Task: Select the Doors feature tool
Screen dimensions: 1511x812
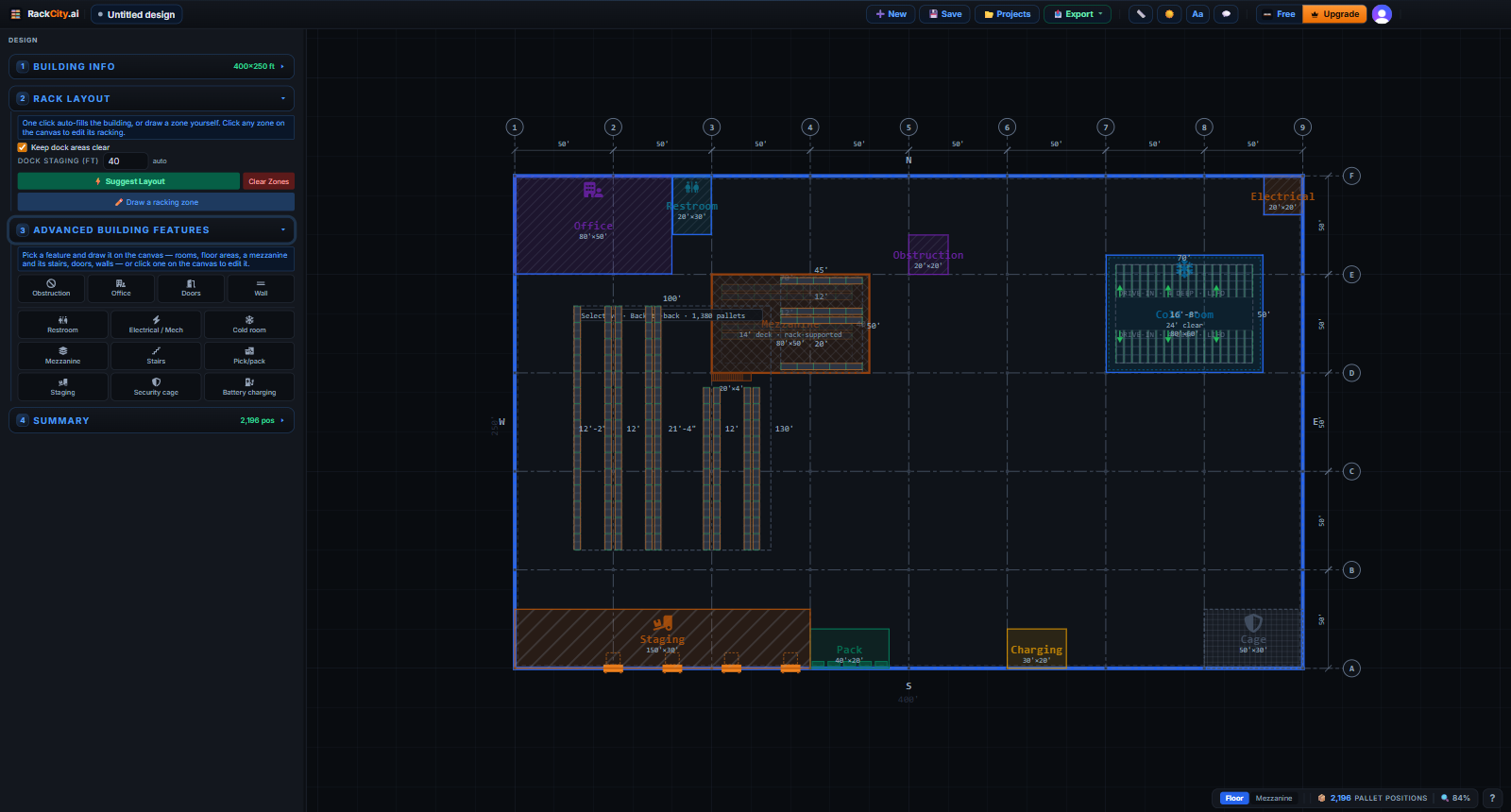Action: (191, 288)
